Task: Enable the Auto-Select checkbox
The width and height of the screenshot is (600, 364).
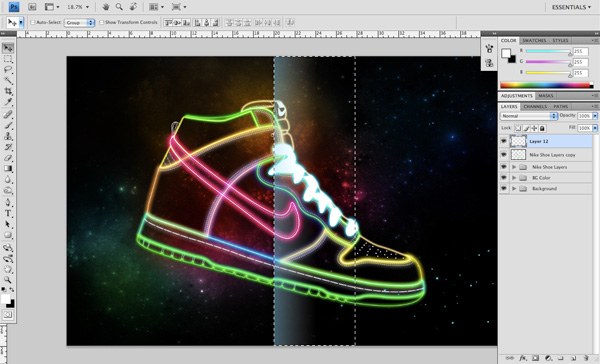Action: (x=33, y=23)
